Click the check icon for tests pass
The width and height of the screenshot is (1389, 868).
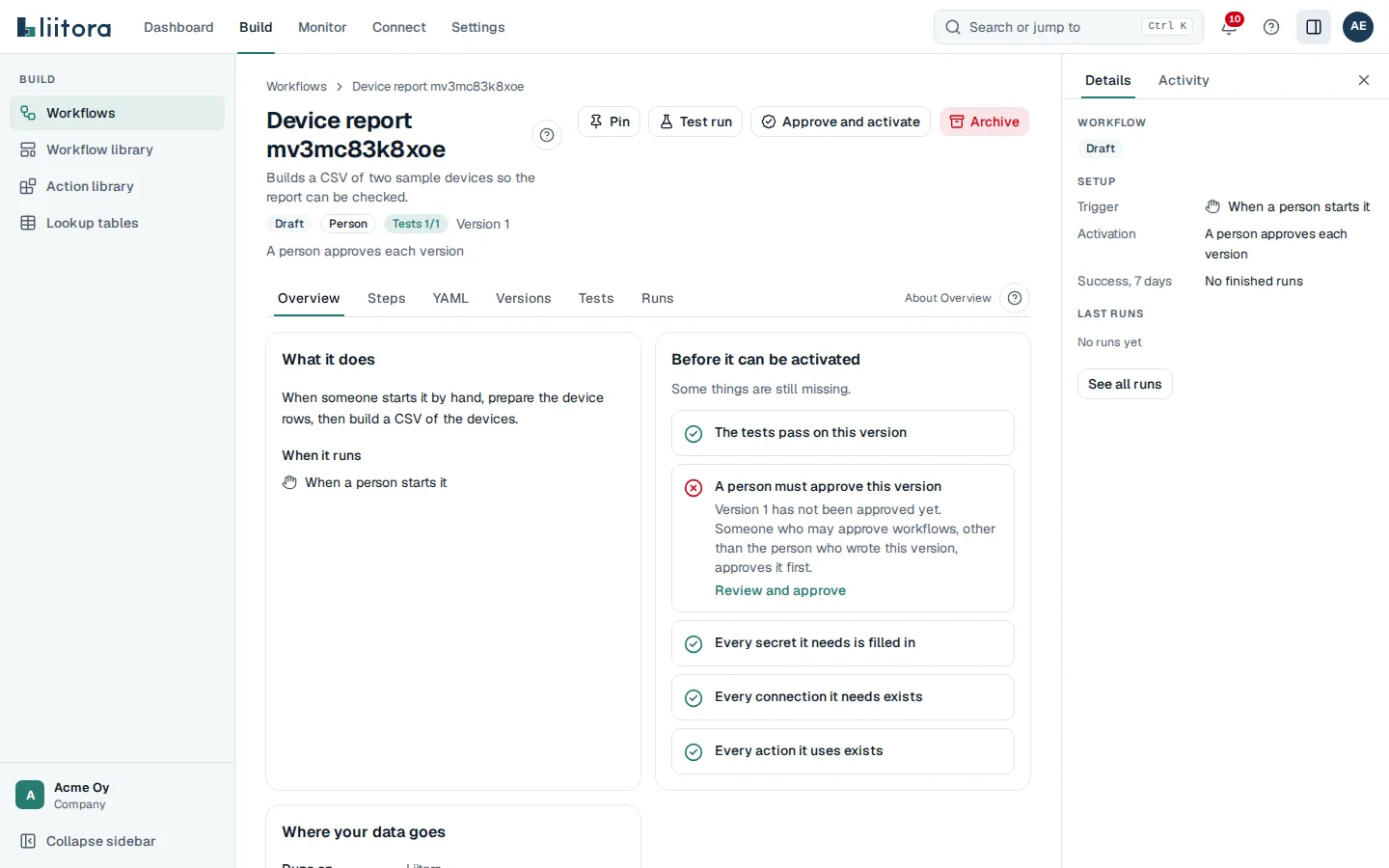[694, 434]
